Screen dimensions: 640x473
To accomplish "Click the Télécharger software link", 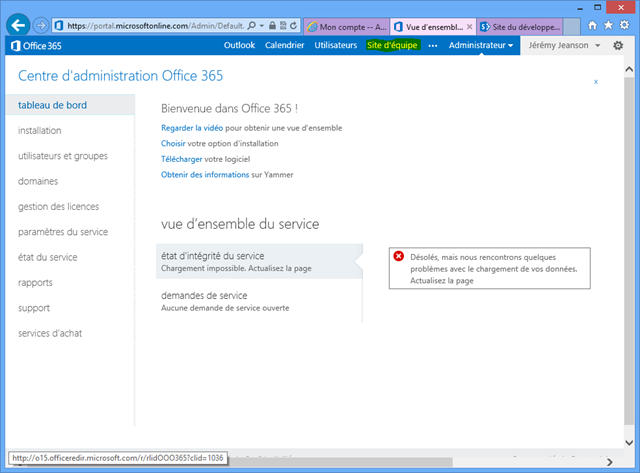I will (x=181, y=159).
